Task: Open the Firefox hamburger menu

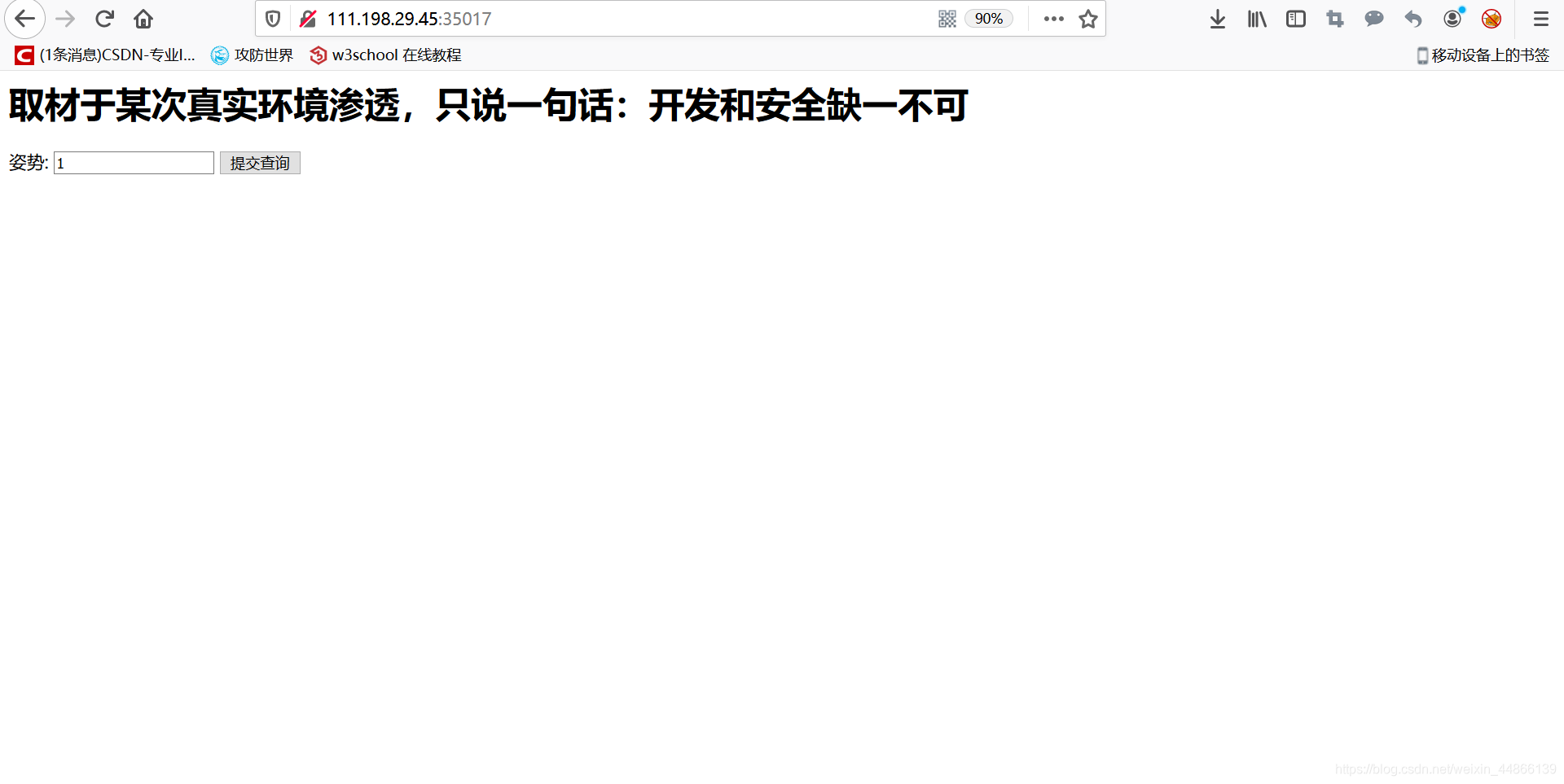Action: point(1540,18)
